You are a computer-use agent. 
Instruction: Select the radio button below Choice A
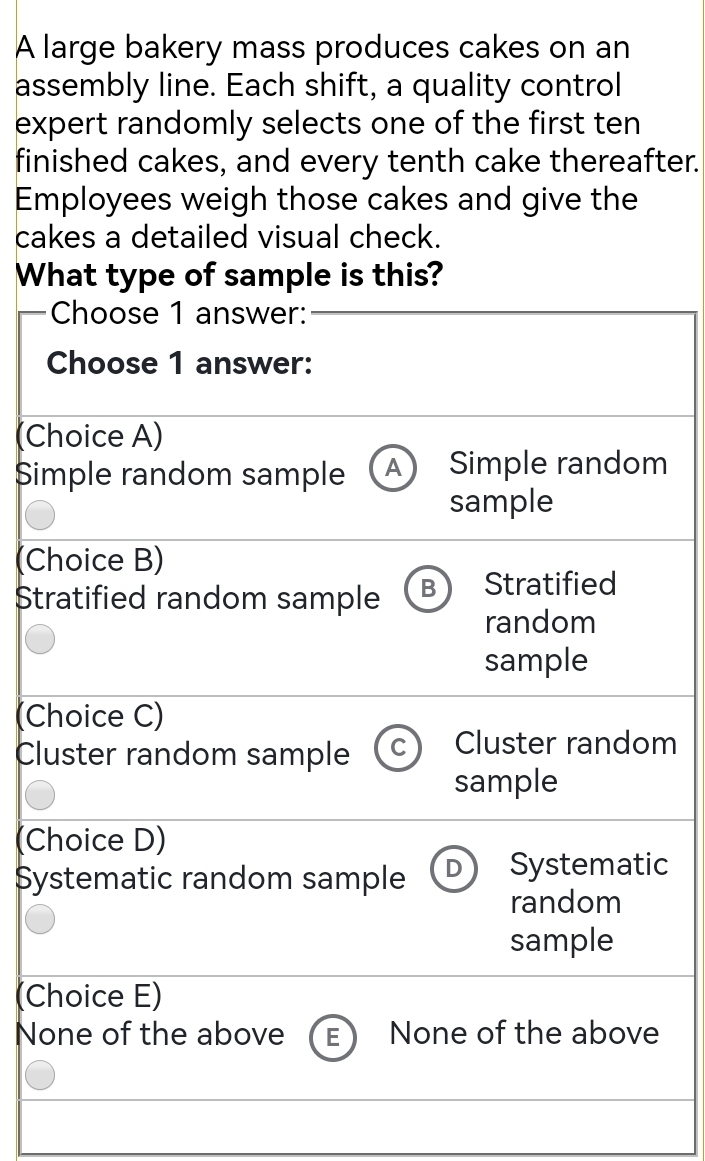point(40,515)
